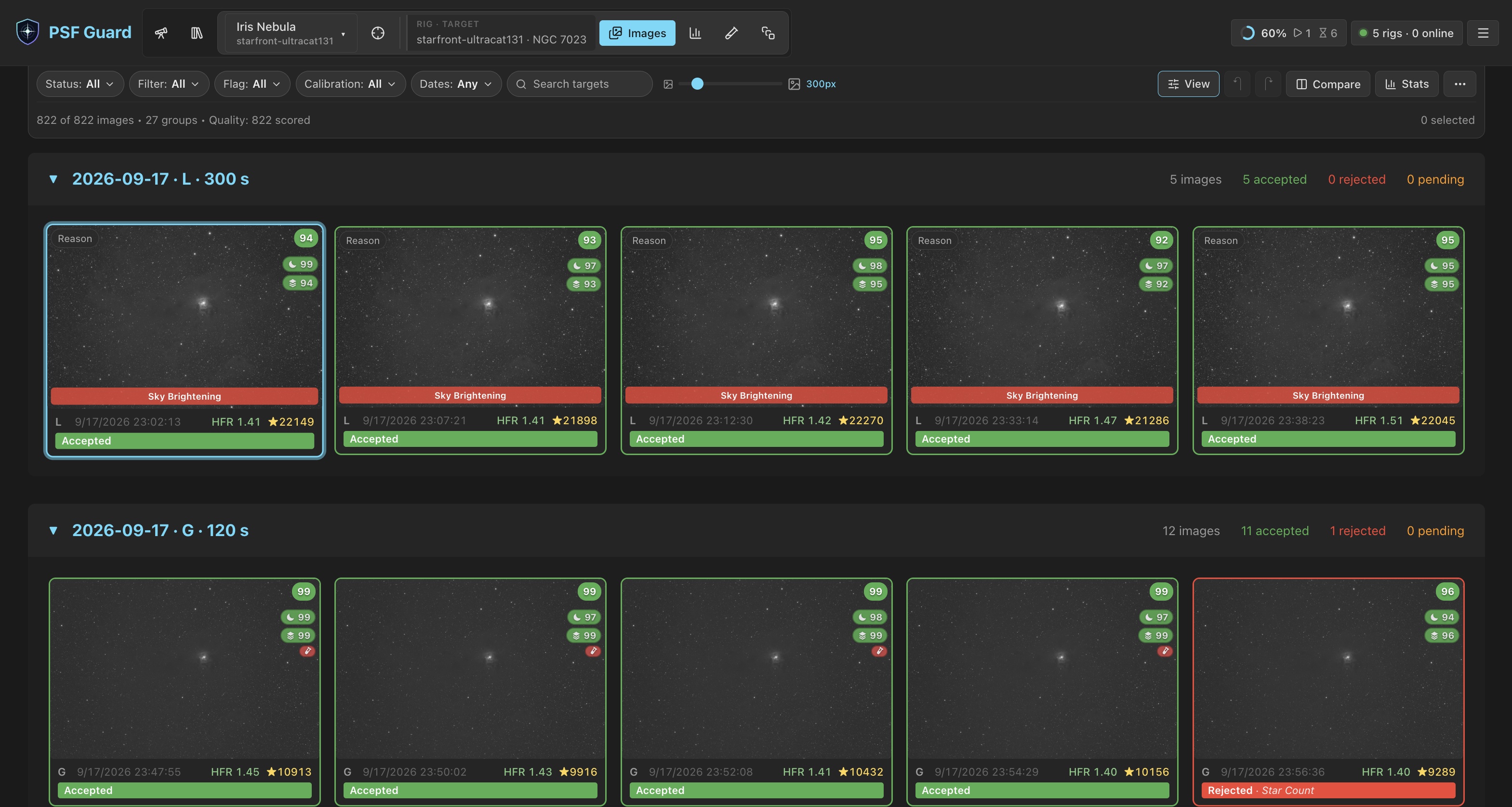The height and width of the screenshot is (807, 1512).
Task: Click the large thumbnail size icon
Action: [794, 84]
